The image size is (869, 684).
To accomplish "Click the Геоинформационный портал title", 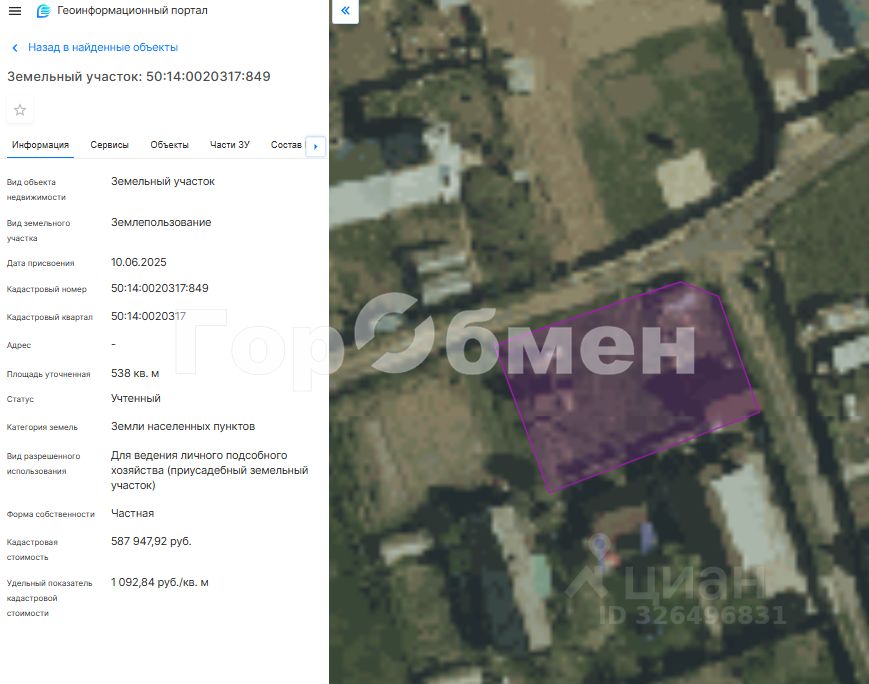I will coord(132,11).
